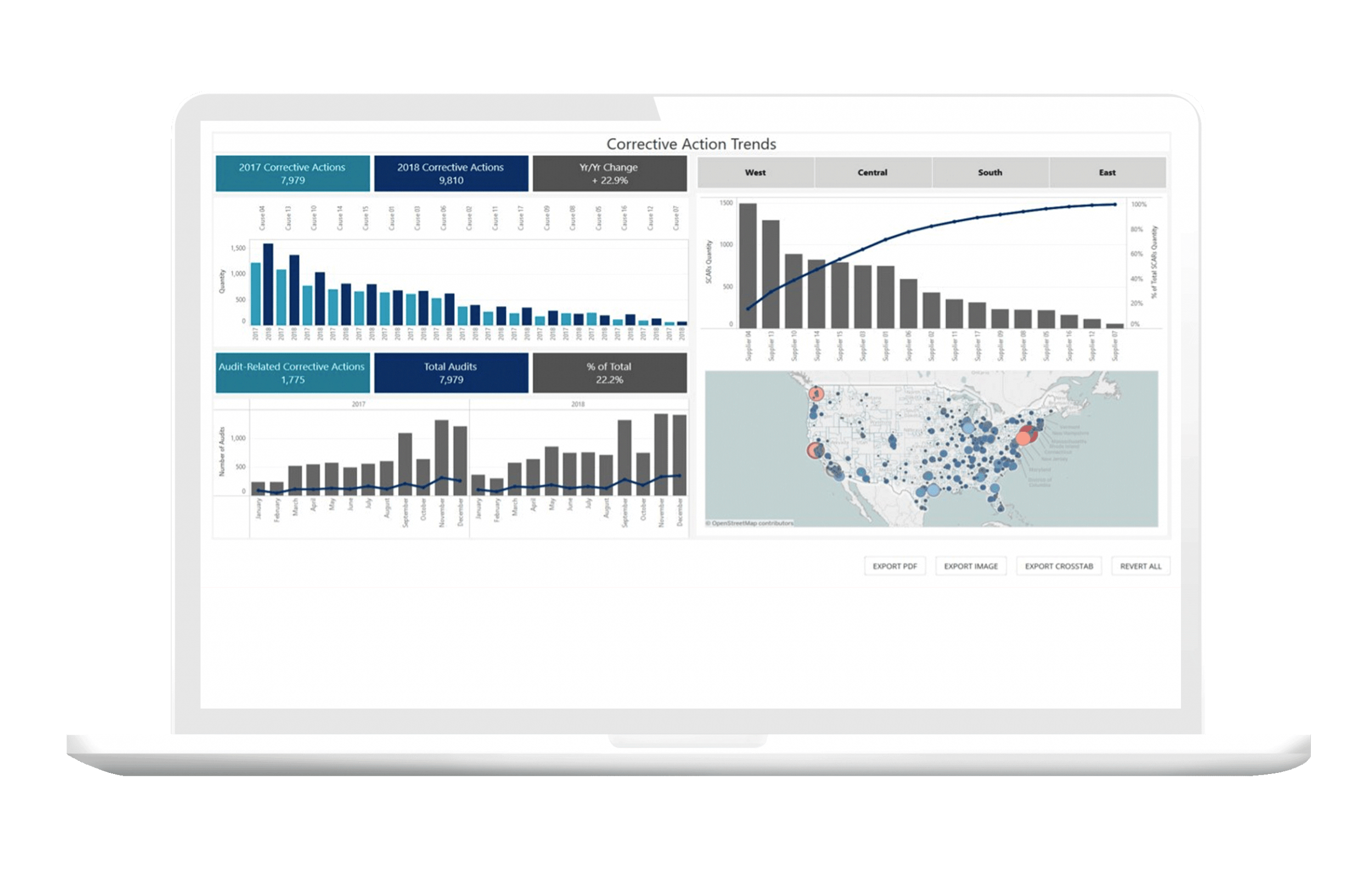
Task: Click the Yr/Yr Change +22.9% tile
Action: (610, 174)
